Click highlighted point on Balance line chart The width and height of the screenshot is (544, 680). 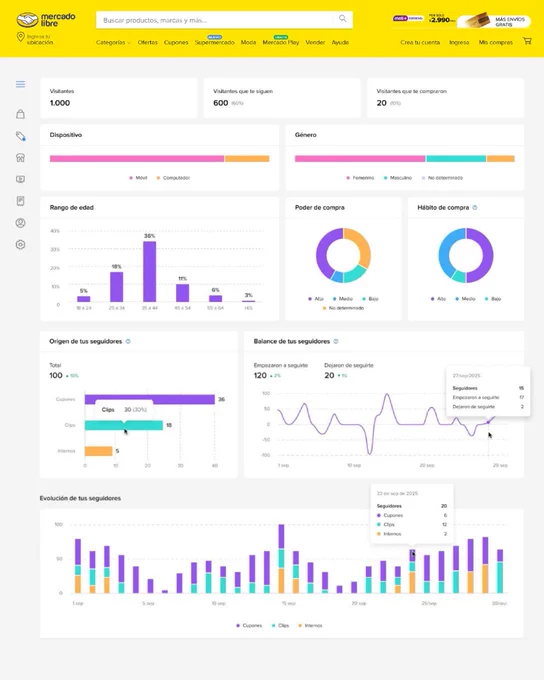click(488, 422)
